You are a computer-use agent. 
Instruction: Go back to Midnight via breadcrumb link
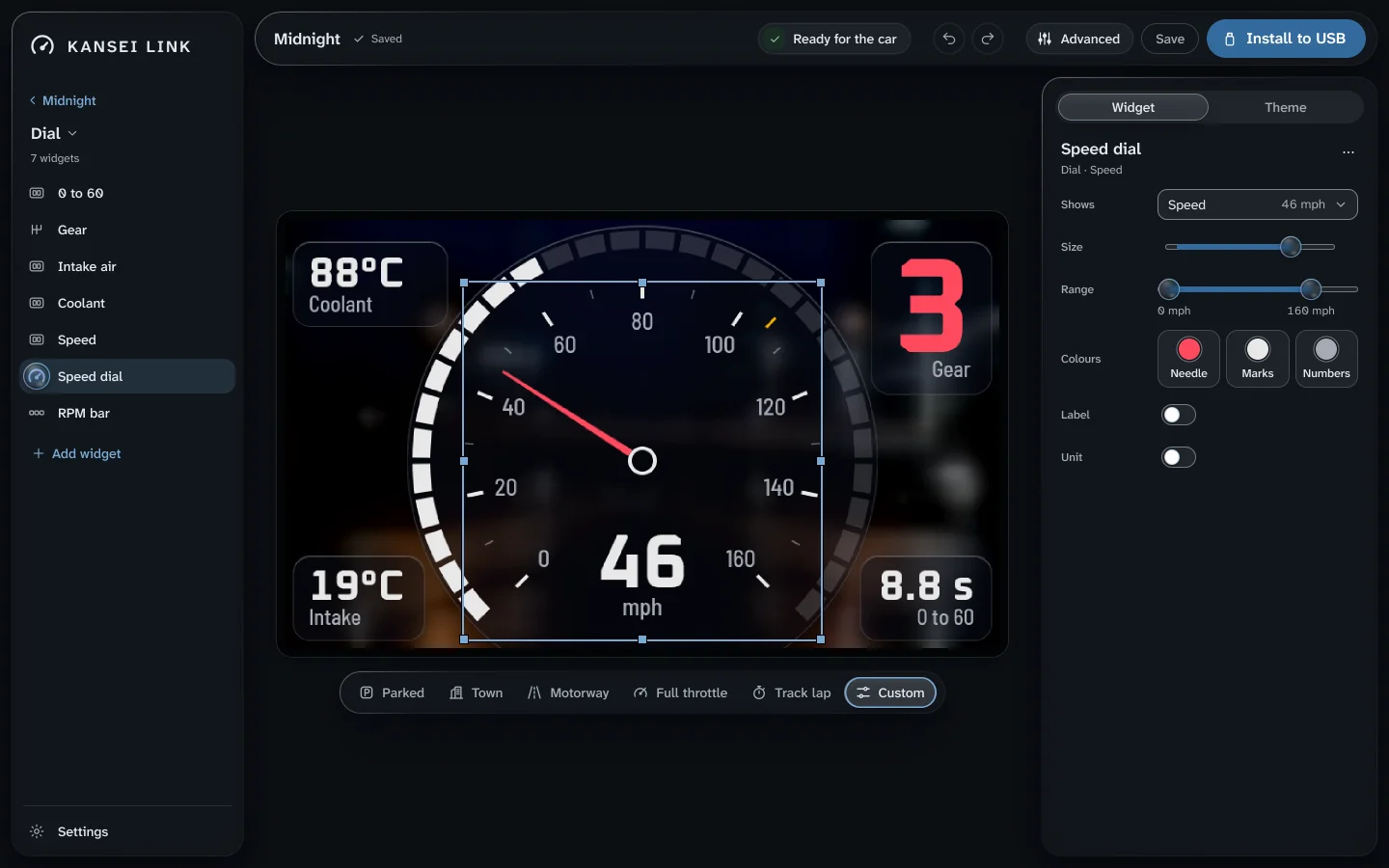tap(63, 100)
